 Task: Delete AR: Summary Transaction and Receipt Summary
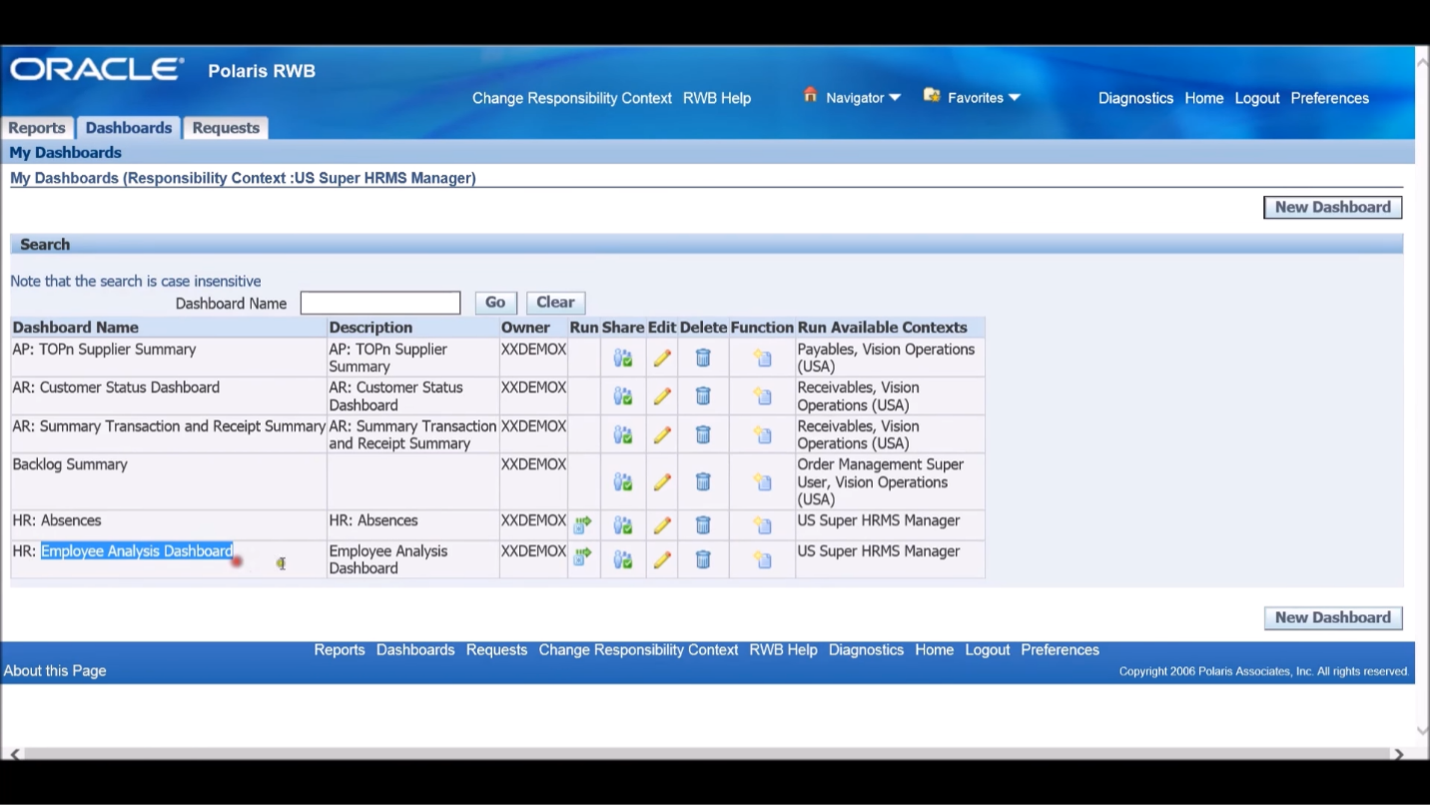pos(703,435)
